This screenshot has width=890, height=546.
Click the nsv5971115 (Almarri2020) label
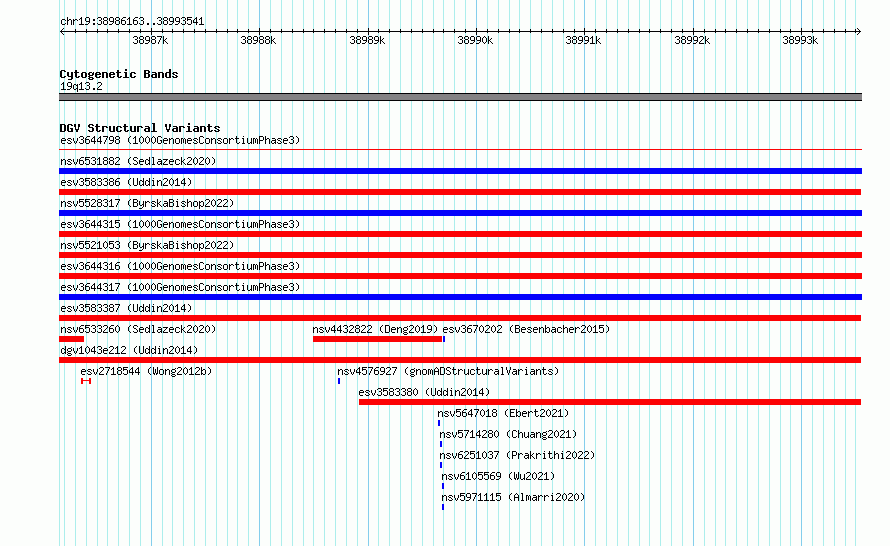[x=513, y=497]
